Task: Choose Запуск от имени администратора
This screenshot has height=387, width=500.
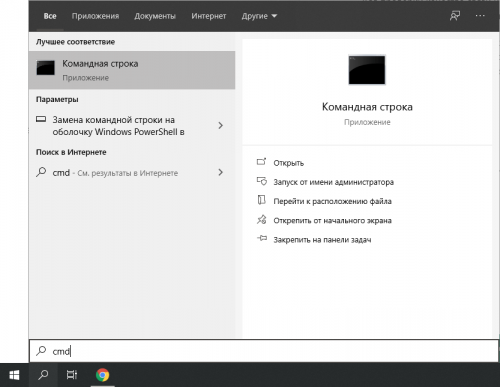Action: point(334,182)
